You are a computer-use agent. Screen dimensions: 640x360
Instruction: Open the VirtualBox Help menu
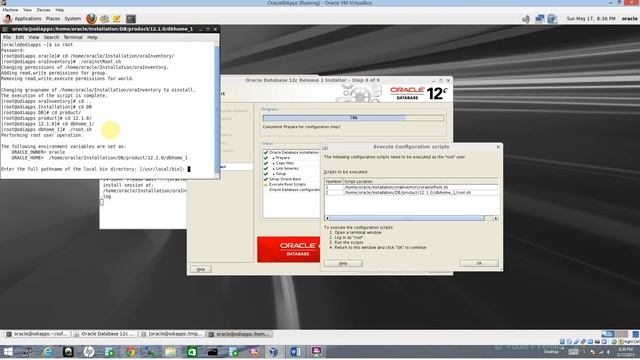click(60, 10)
